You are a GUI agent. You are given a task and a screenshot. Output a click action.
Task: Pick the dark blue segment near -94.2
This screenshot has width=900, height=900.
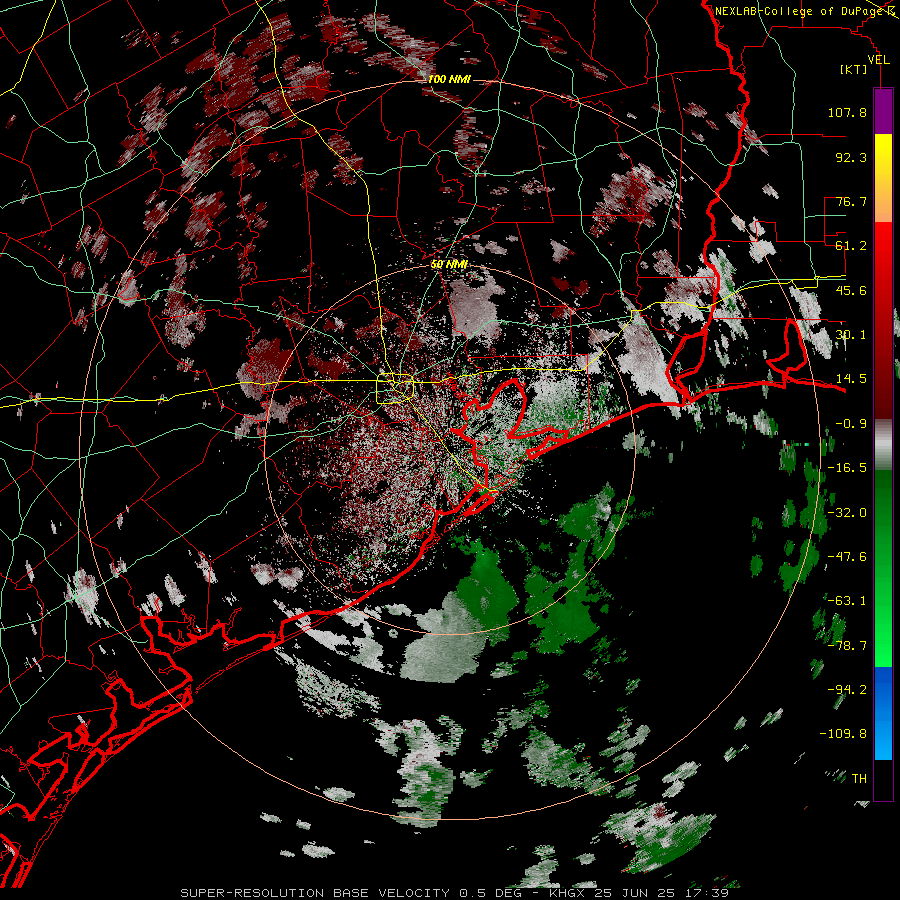coord(883,692)
